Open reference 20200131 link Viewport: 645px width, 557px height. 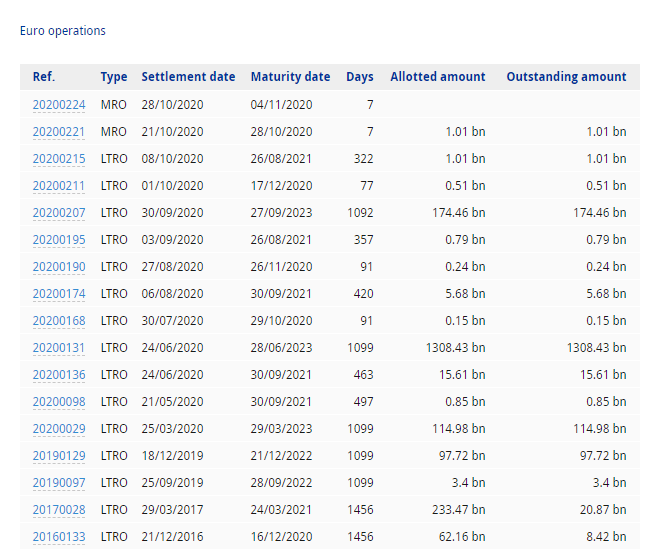(59, 347)
